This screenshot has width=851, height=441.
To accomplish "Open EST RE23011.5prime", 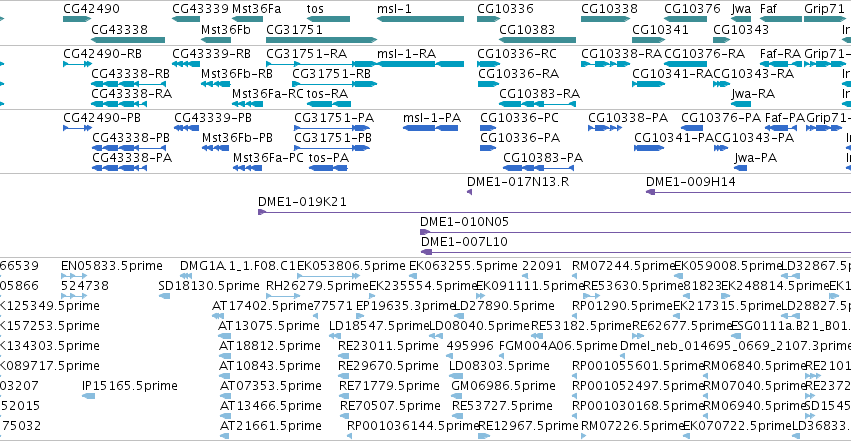I will [388, 346].
